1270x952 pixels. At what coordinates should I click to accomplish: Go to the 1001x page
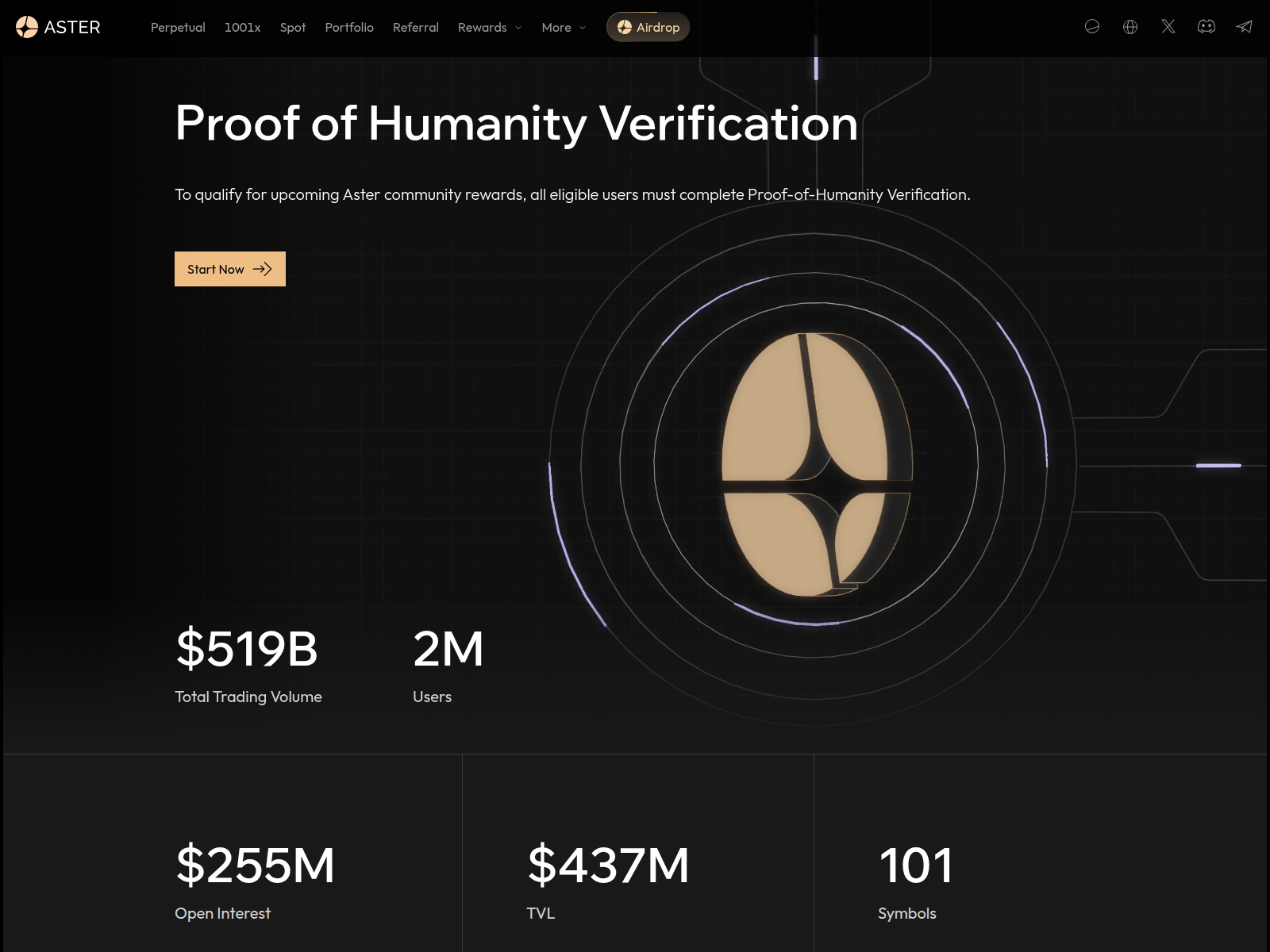pos(242,27)
